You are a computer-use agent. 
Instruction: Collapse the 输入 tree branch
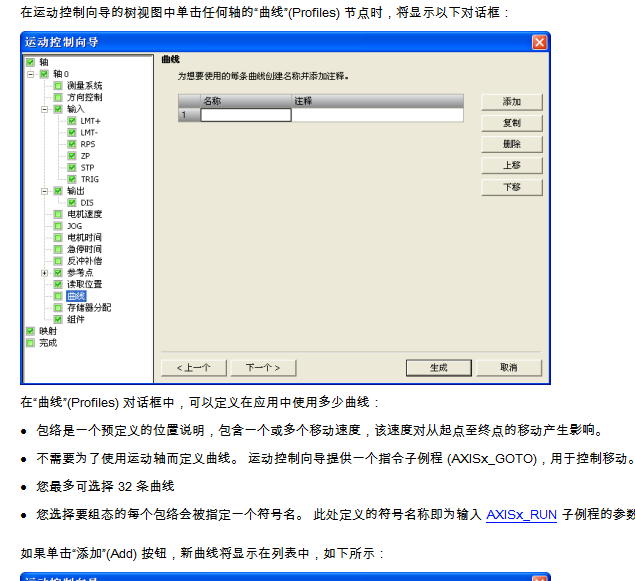pos(44,109)
